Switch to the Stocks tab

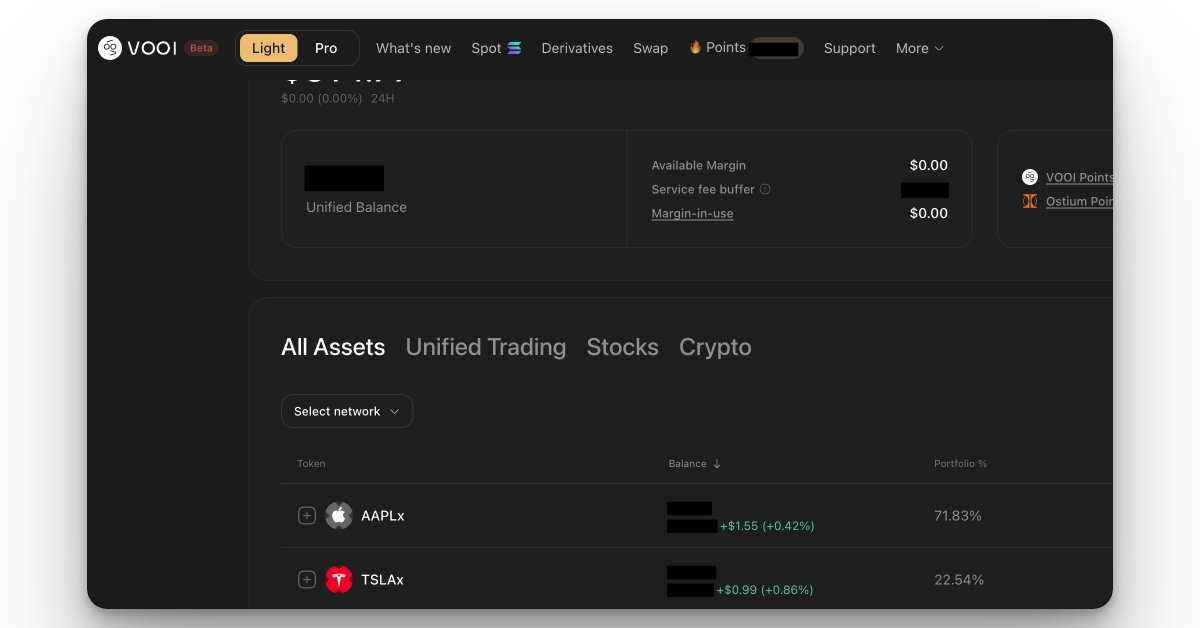(x=622, y=347)
